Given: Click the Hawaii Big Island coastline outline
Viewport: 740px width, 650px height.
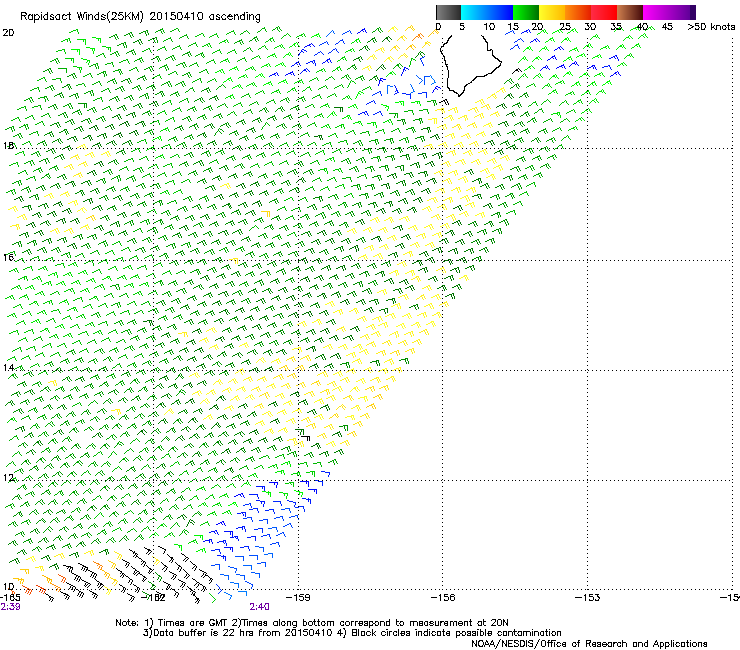Looking at the screenshot, I should pos(470,65).
